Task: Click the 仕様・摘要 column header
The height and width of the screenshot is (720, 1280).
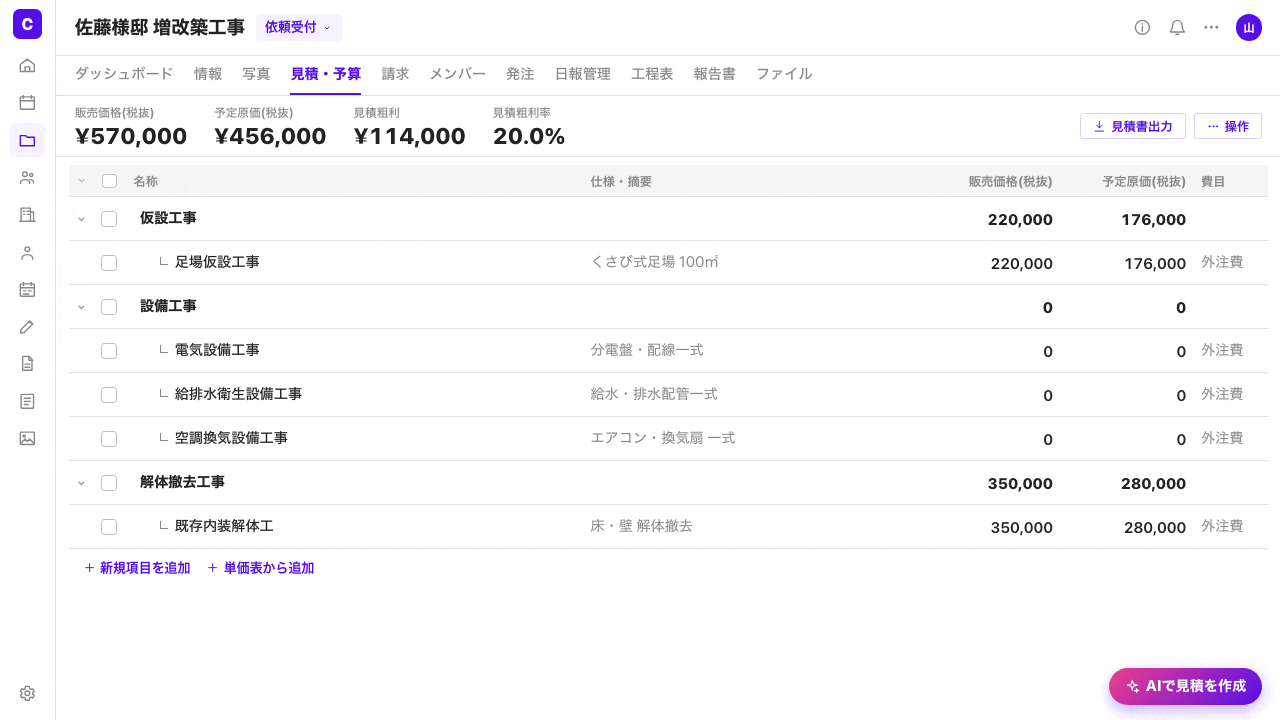Action: tap(621, 182)
